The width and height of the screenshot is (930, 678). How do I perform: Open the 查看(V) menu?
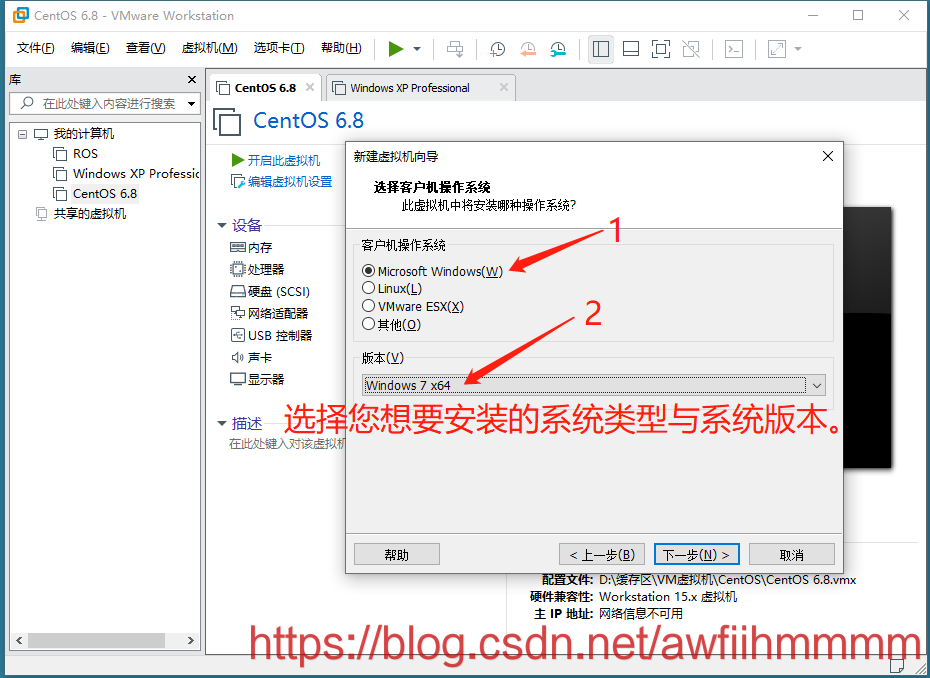145,49
